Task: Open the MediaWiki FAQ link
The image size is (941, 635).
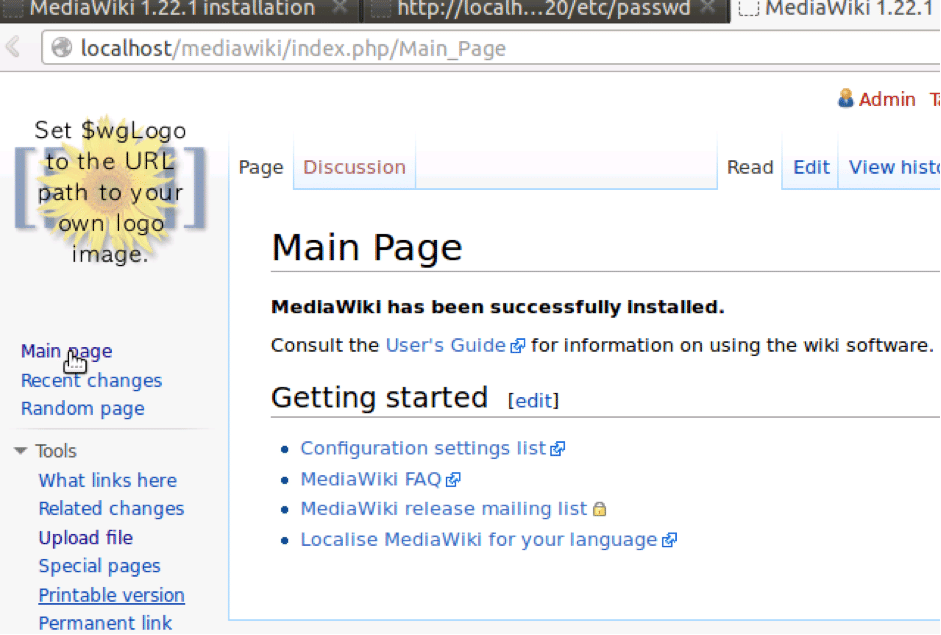Action: pyautogui.click(x=371, y=480)
